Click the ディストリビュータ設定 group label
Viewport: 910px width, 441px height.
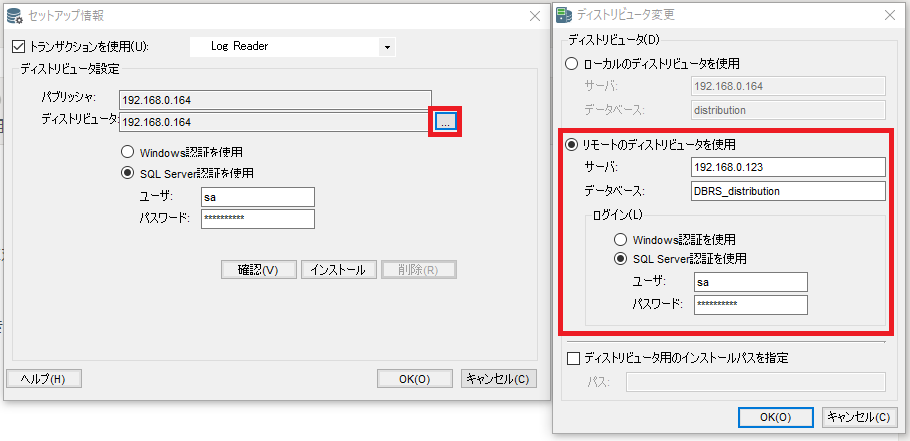coord(70,69)
